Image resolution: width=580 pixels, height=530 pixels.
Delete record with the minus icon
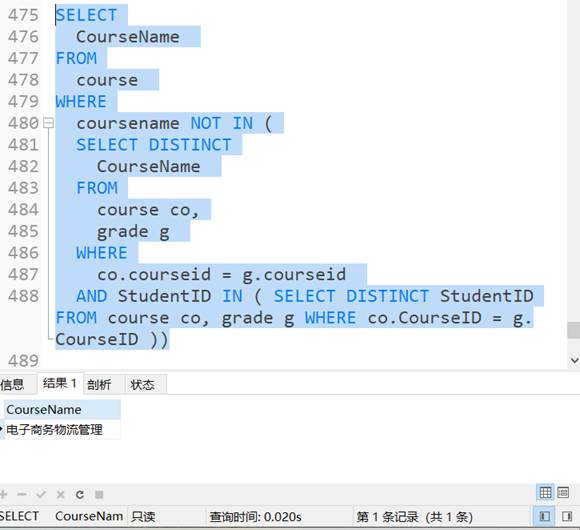pos(22,494)
